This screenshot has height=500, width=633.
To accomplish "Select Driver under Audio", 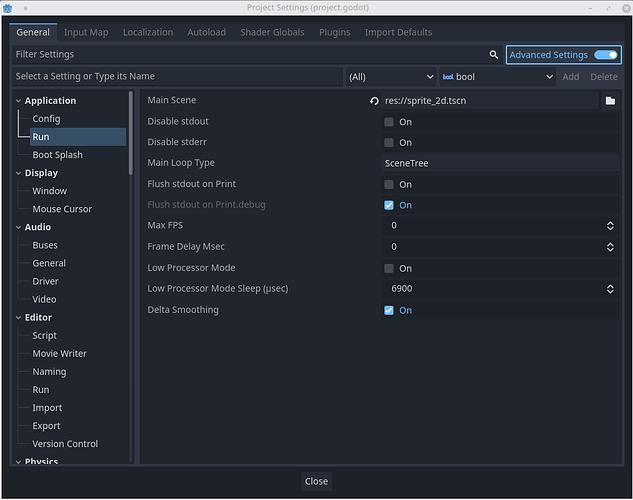I will coord(45,282).
